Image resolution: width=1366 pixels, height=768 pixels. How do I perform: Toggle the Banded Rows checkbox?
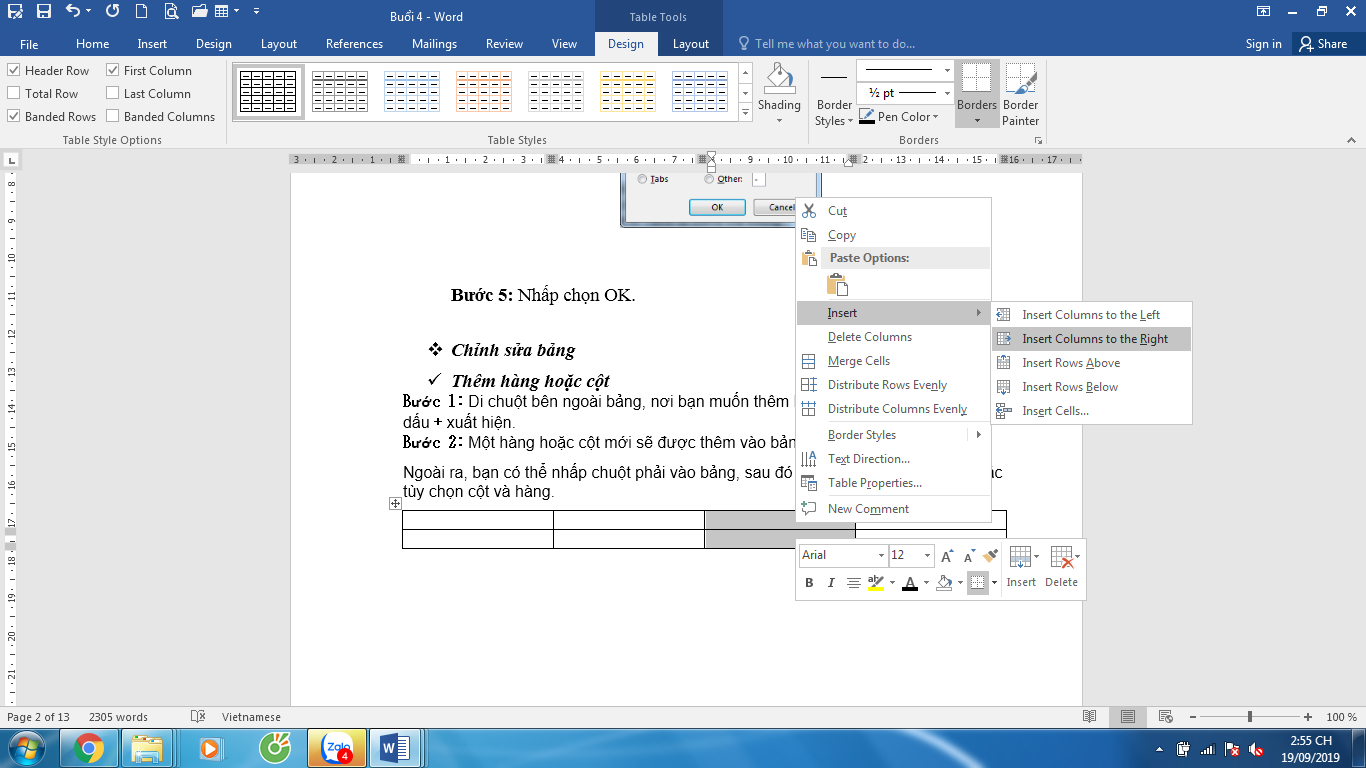[14, 117]
